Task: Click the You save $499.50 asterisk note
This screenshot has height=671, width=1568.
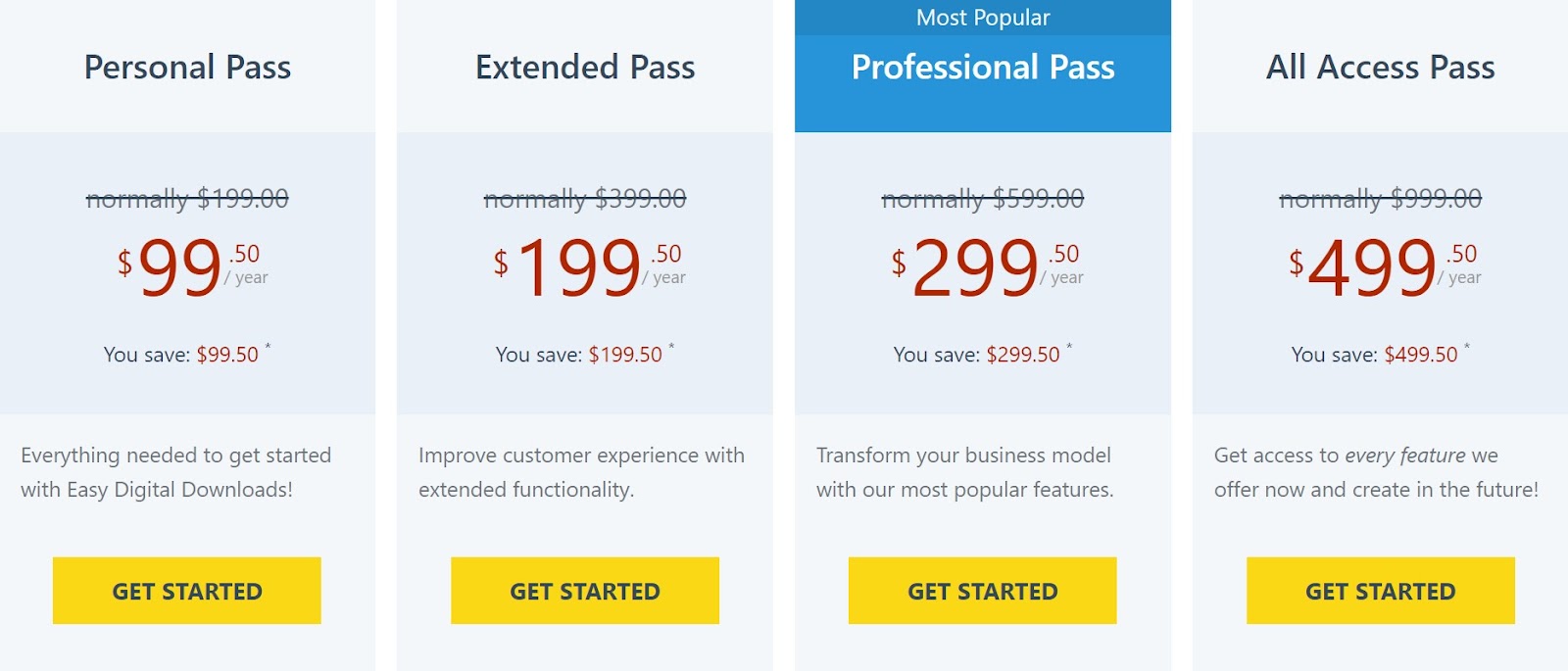Action: pyautogui.click(x=1380, y=354)
